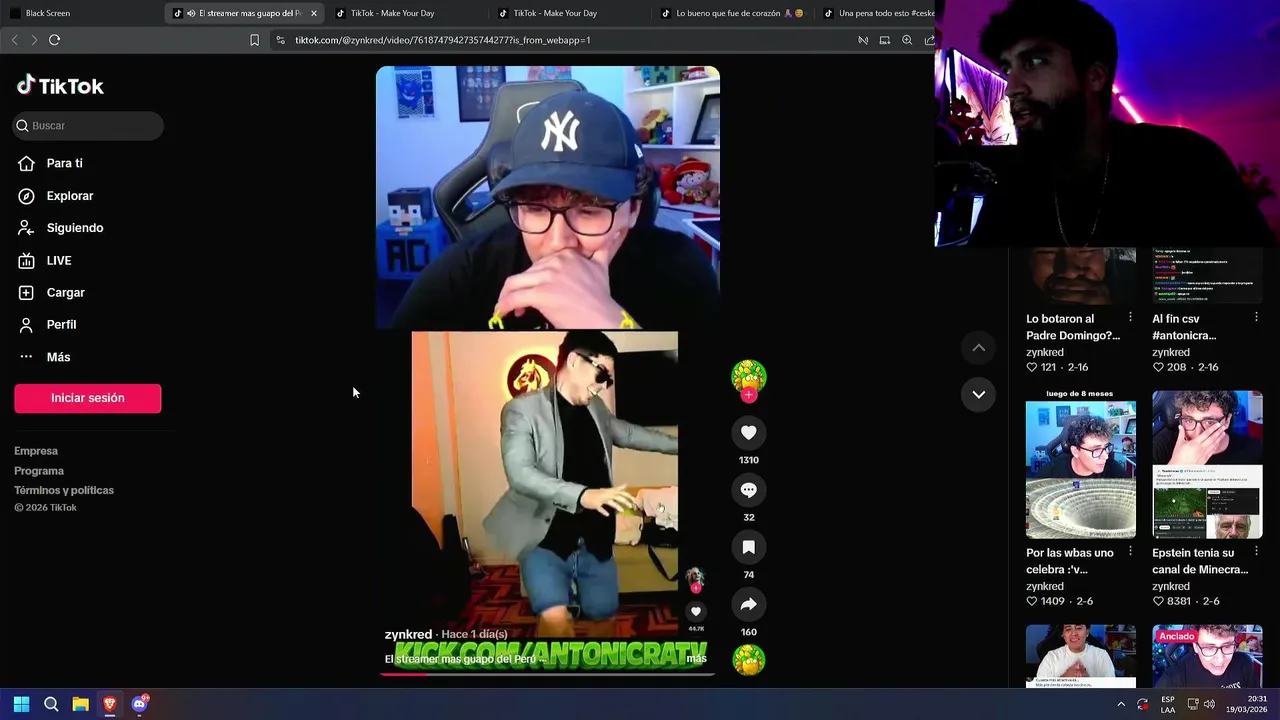
Task: Open the volume control in tray
Action: coord(1209,704)
